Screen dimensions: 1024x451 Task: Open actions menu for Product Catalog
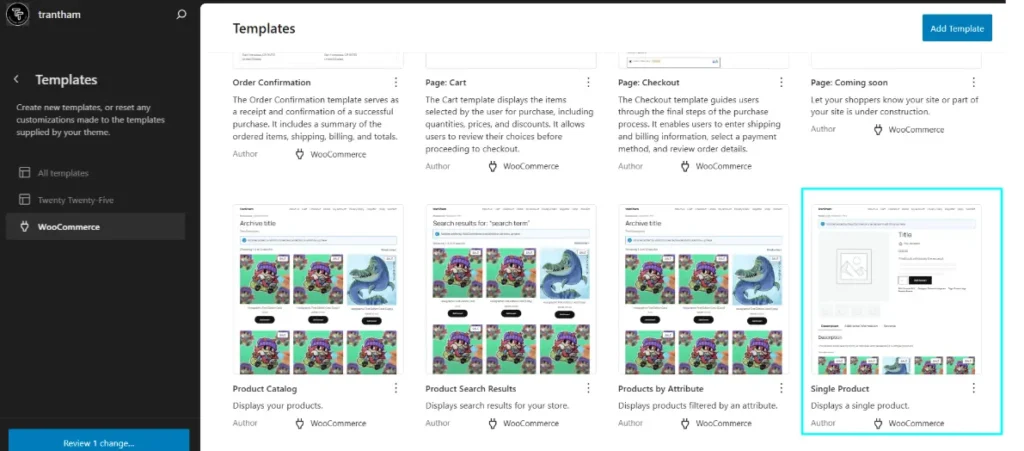(x=396, y=388)
